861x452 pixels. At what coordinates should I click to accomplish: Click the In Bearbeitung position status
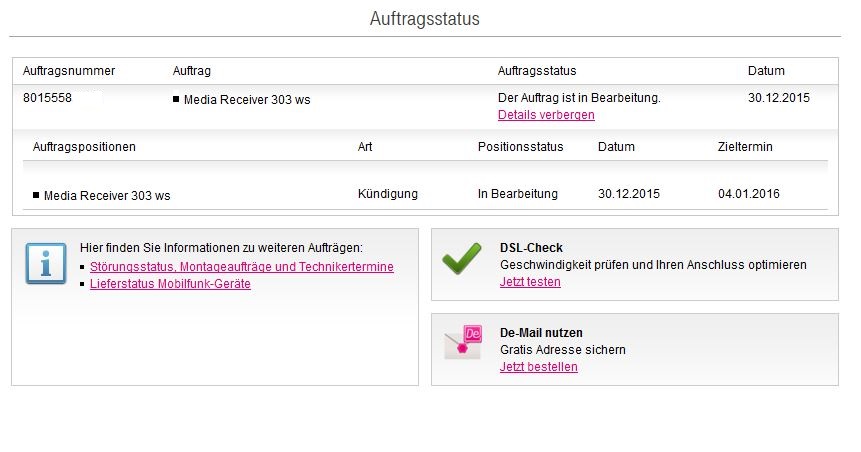click(517, 194)
